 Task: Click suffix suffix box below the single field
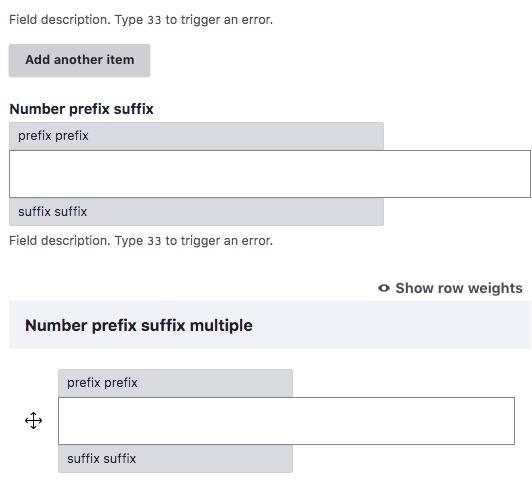pos(196,212)
